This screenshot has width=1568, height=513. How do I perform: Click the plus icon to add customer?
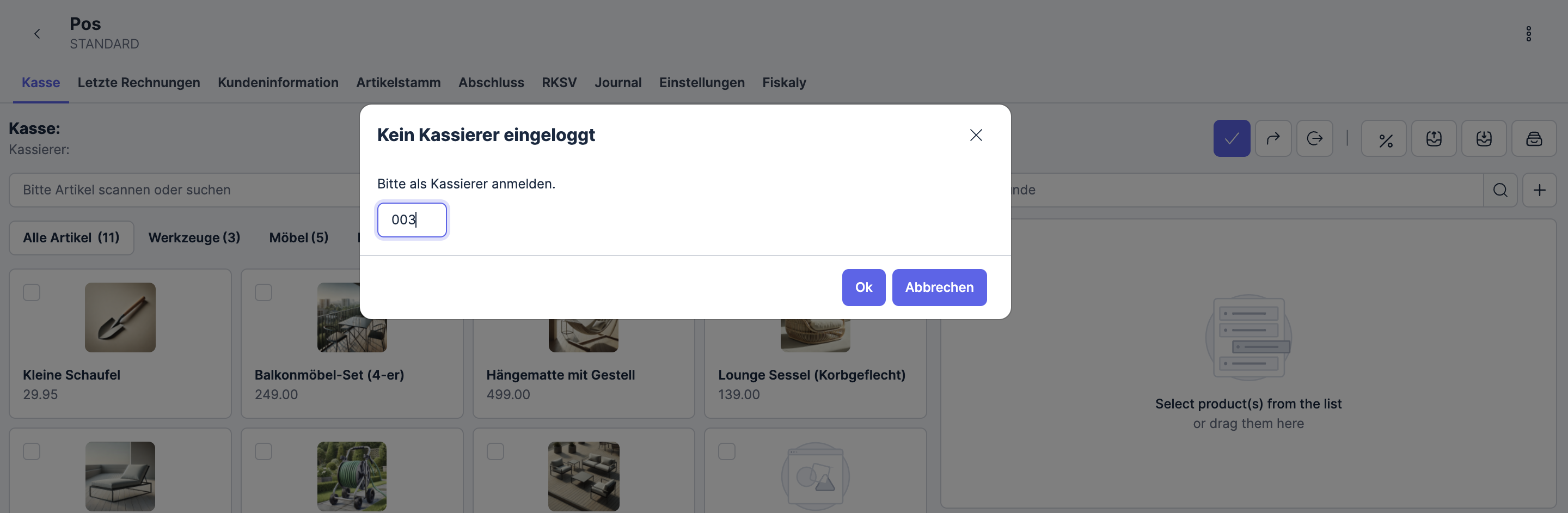click(1539, 190)
